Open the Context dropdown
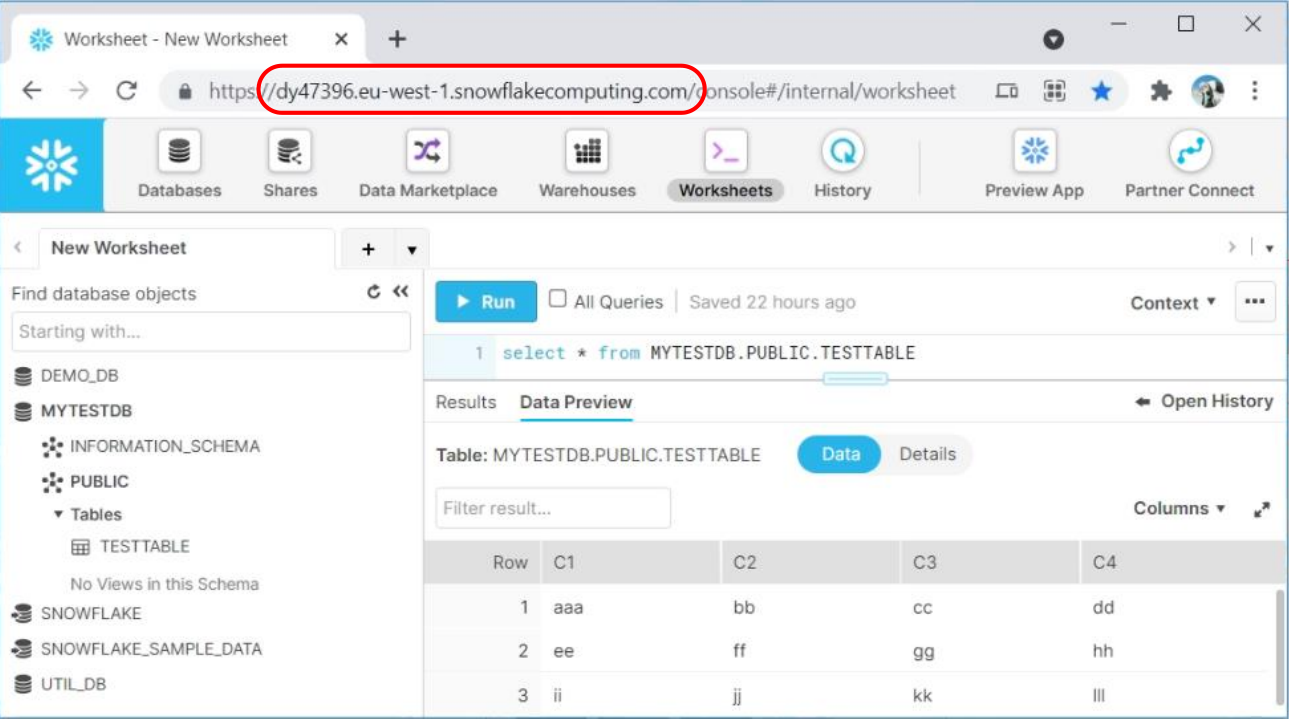 1173,303
